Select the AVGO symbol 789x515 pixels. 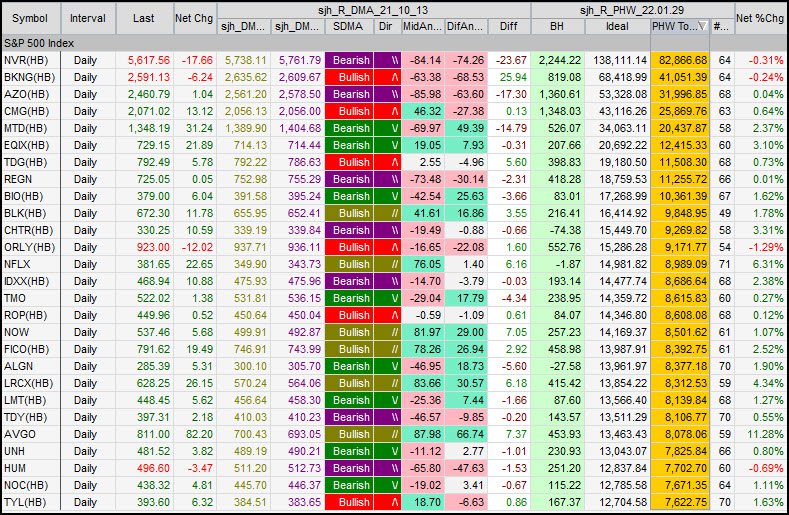pyautogui.click(x=20, y=434)
